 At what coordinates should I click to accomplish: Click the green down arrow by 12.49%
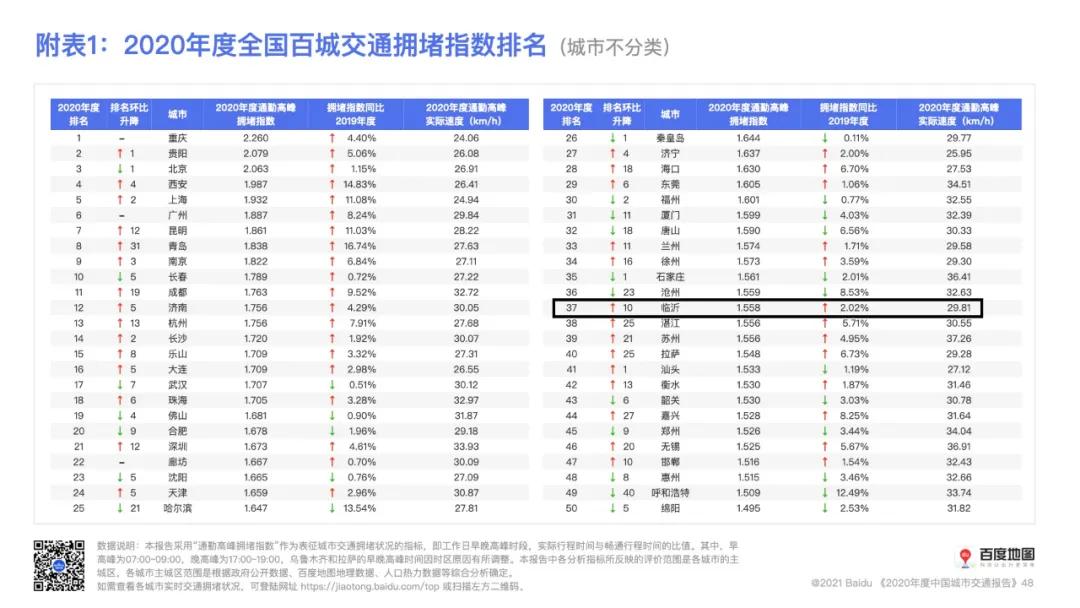(824, 493)
